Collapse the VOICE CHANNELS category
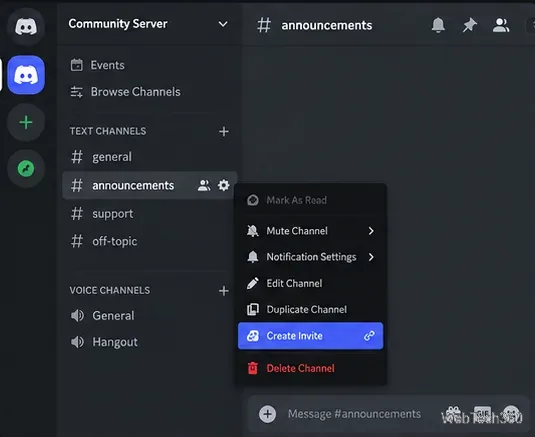 tap(110, 290)
